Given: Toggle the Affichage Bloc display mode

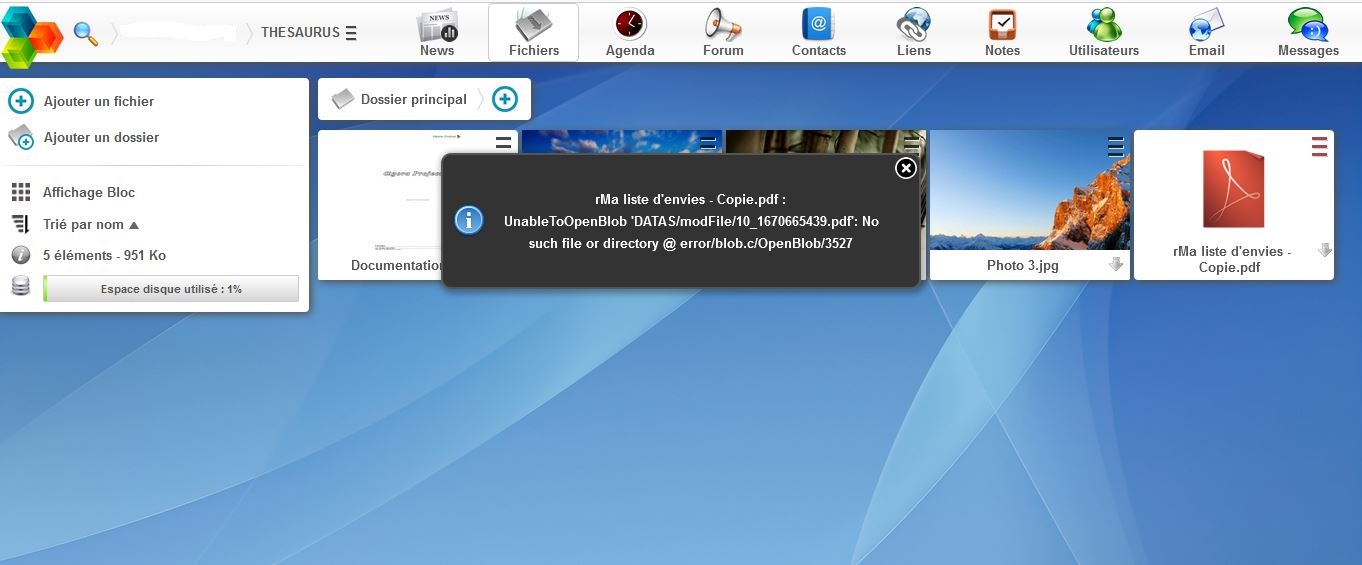Looking at the screenshot, I should click(88, 192).
